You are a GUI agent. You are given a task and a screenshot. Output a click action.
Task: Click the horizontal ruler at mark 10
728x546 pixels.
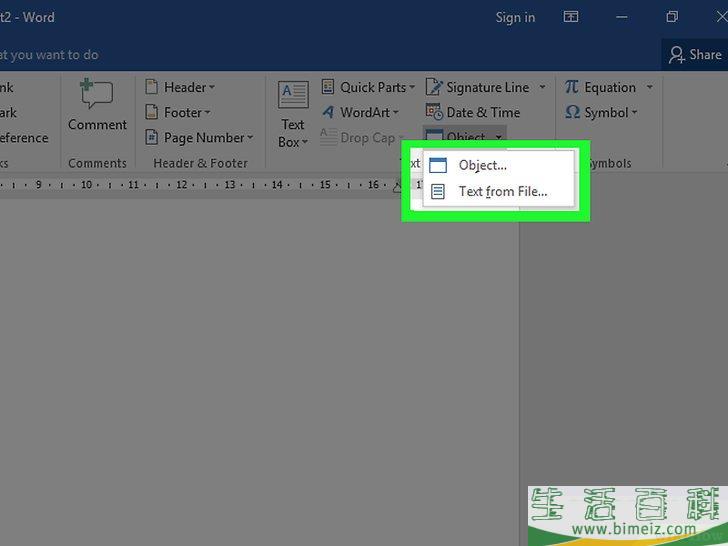coord(86,185)
